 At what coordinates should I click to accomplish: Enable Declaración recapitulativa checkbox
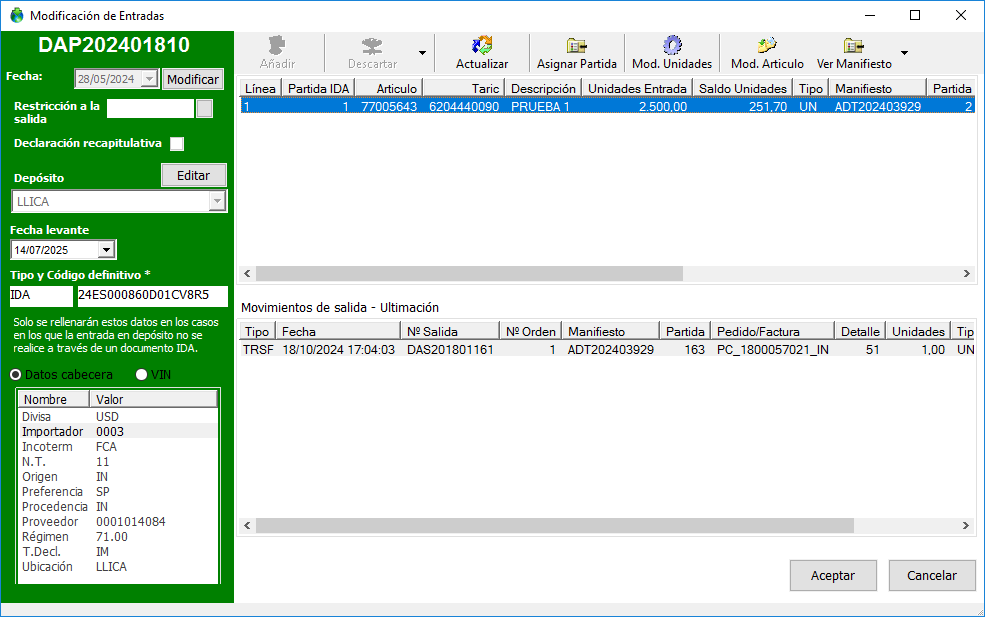point(177,144)
